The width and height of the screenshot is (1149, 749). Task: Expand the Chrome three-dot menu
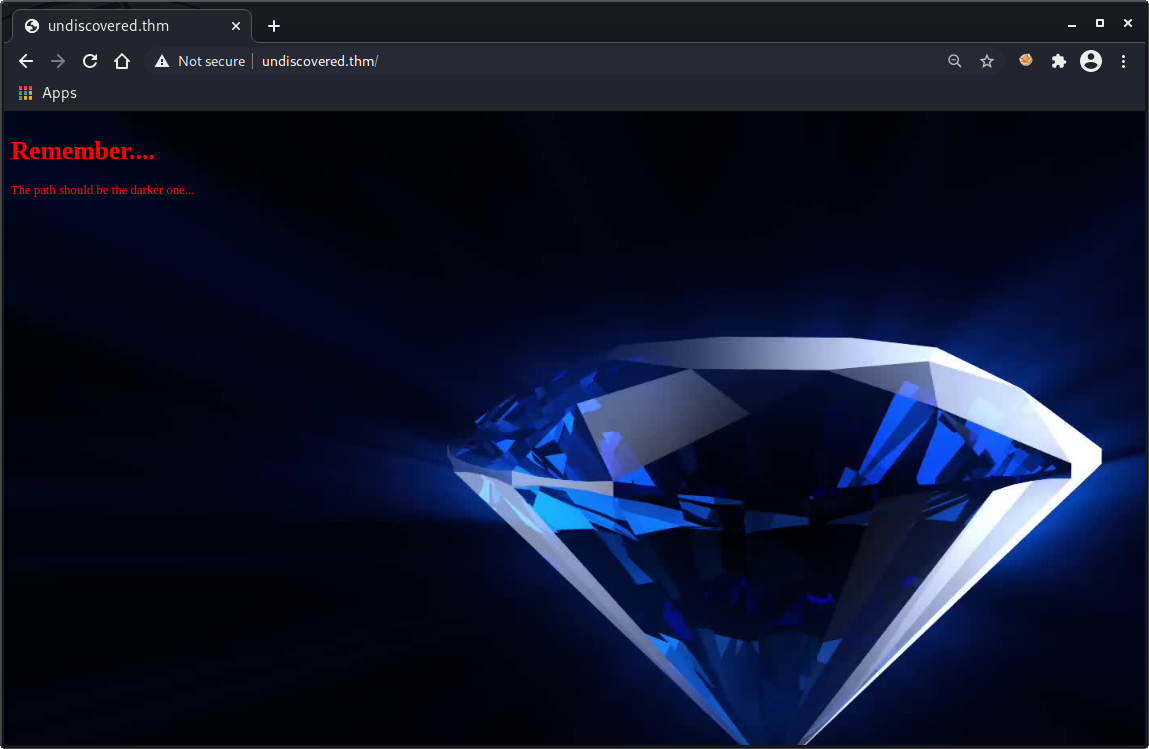pyautogui.click(x=1124, y=61)
